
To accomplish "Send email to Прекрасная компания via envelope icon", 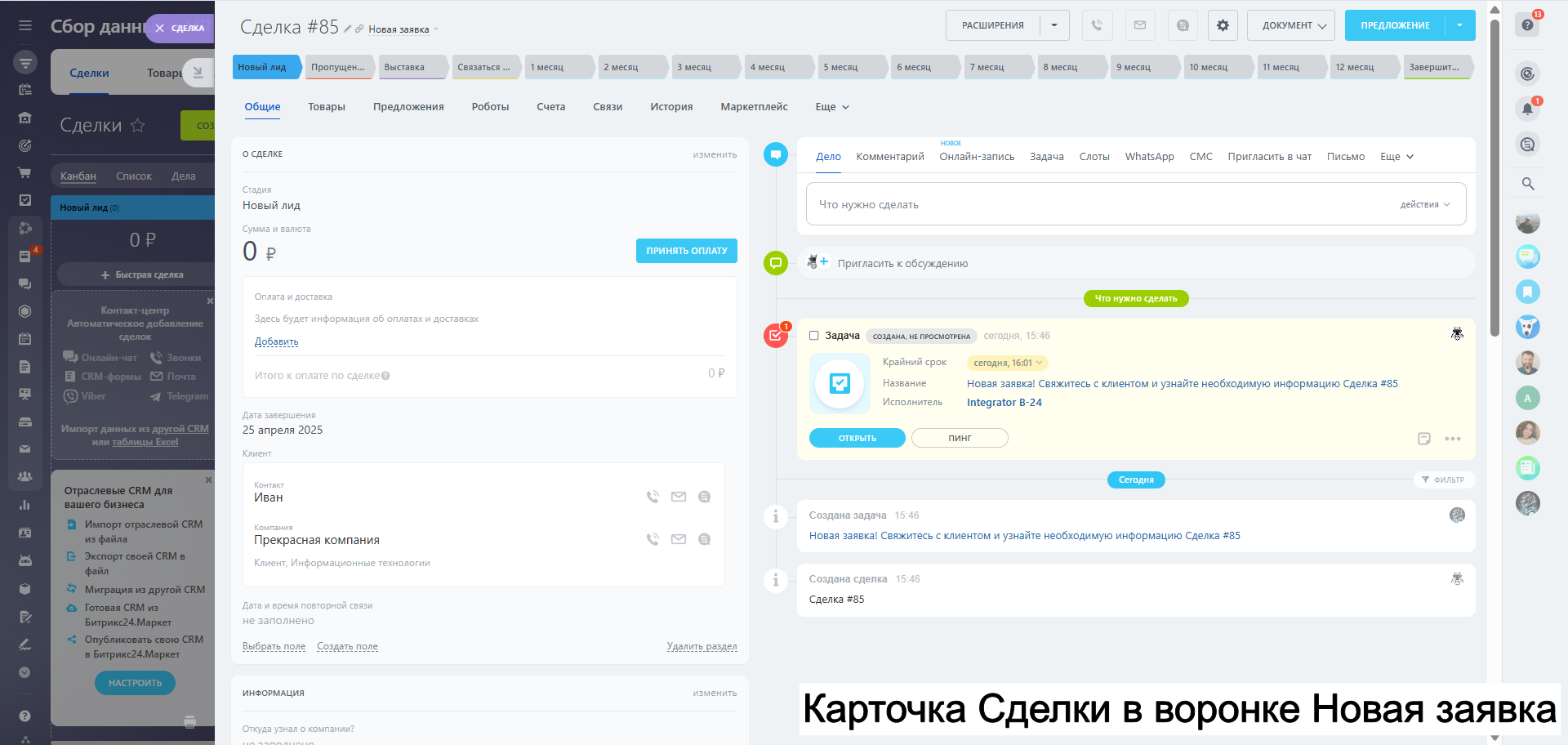I will tap(678, 539).
